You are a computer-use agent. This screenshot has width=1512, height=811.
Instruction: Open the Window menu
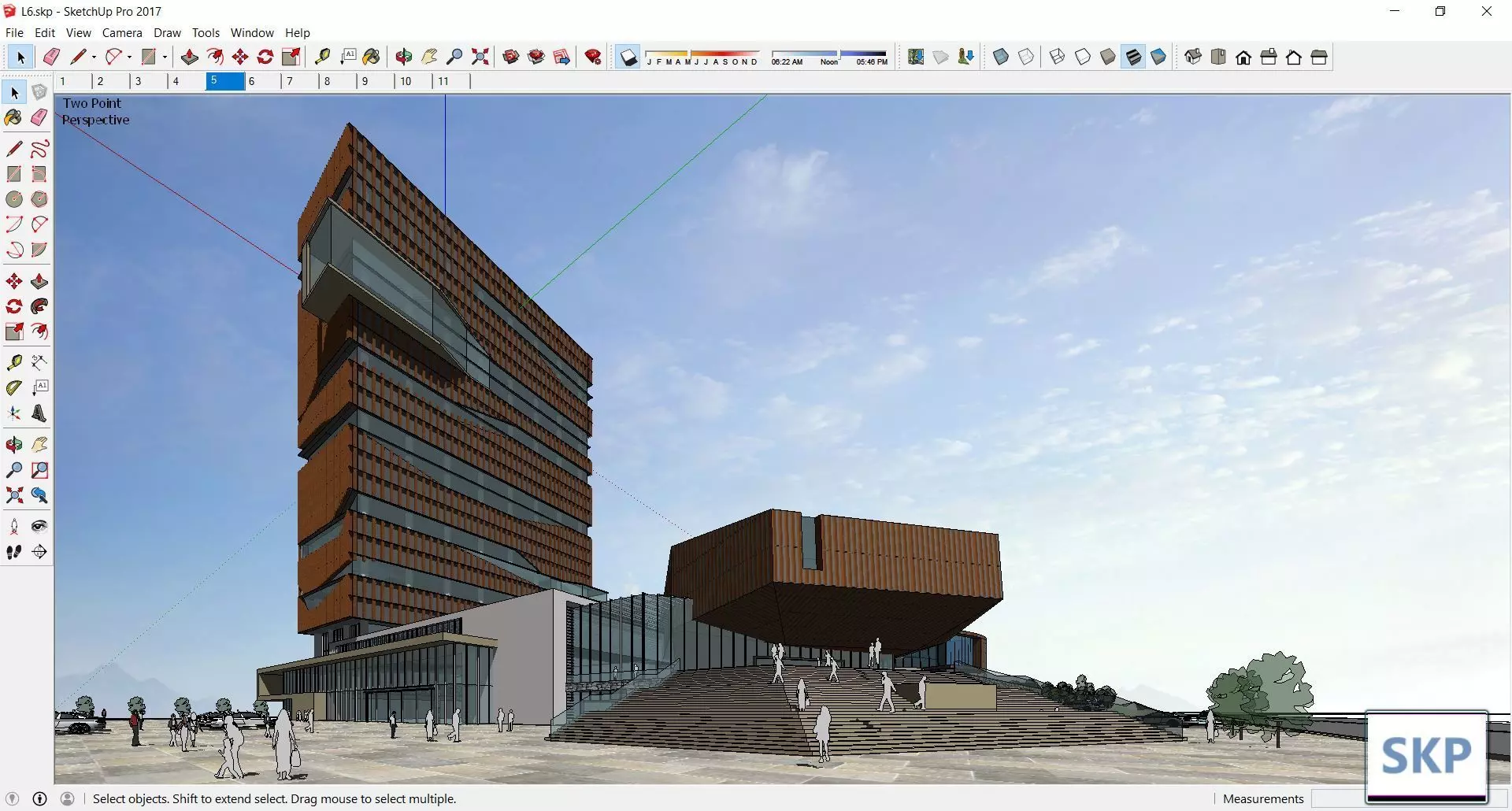tap(252, 32)
